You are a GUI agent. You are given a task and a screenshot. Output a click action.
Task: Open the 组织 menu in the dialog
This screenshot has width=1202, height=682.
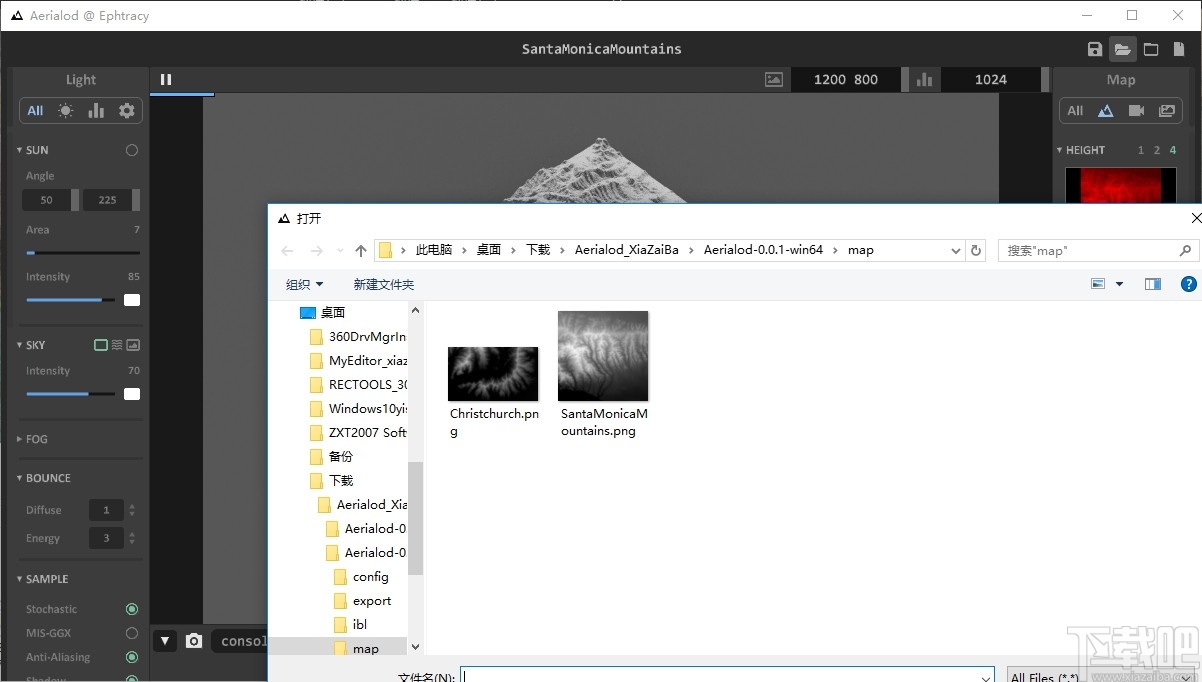[x=305, y=284]
